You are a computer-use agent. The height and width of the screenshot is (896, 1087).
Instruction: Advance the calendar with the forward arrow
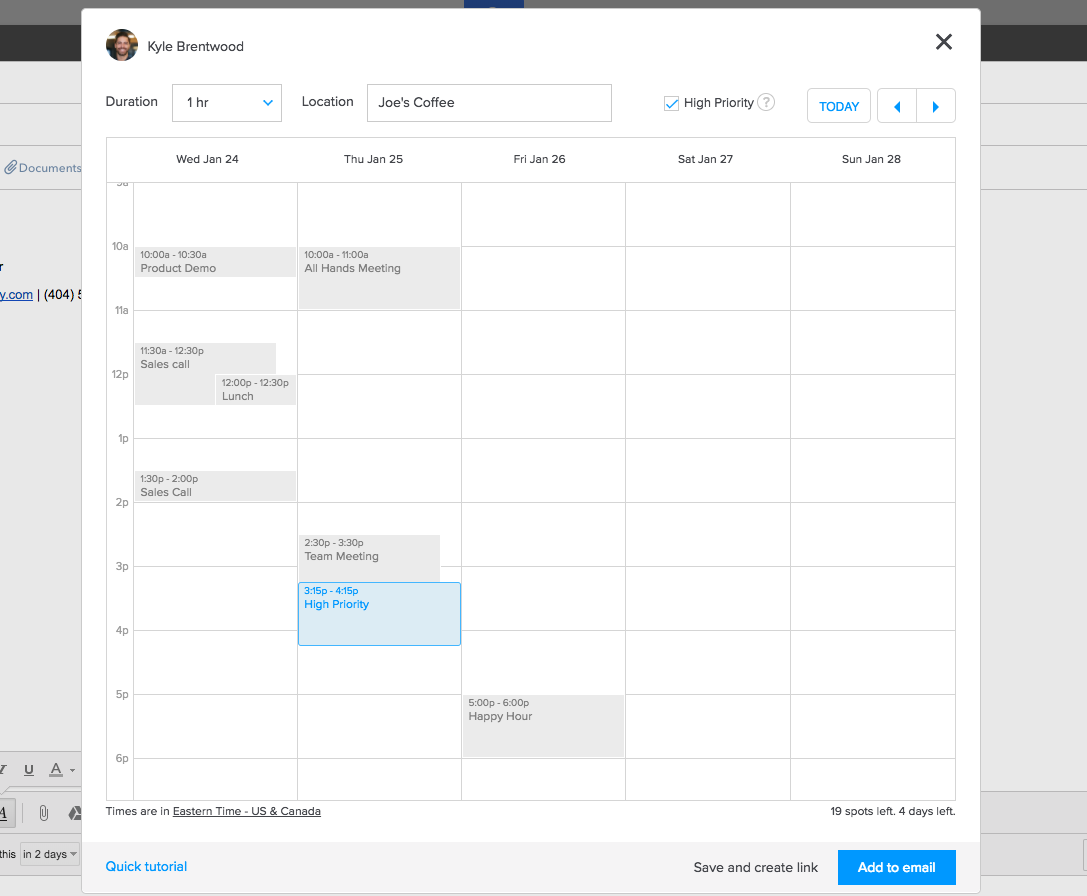[936, 105]
